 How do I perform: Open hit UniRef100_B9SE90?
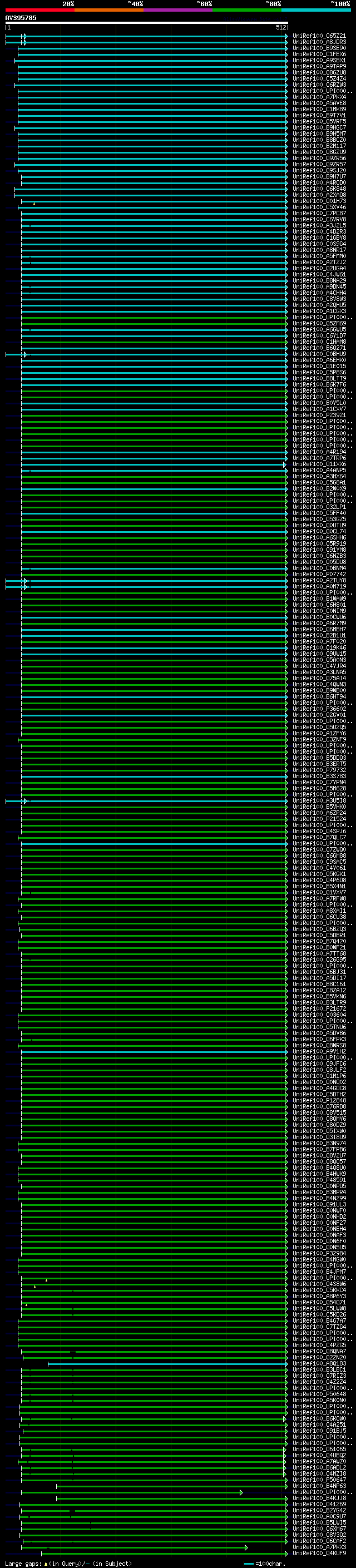(319, 48)
